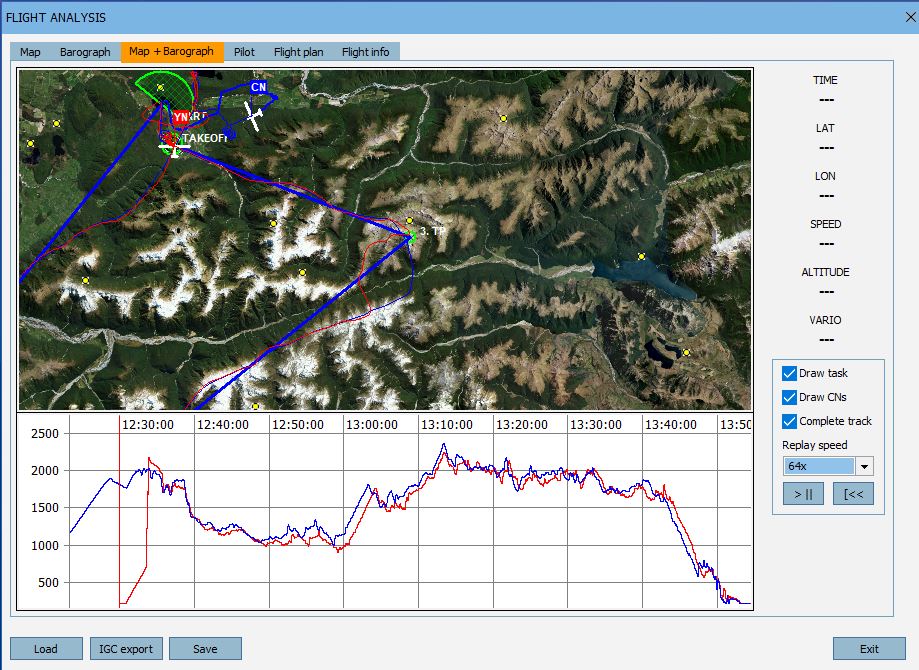Uncheck the Draw CNs option
Viewport: 919px width, 670px height.
click(790, 397)
